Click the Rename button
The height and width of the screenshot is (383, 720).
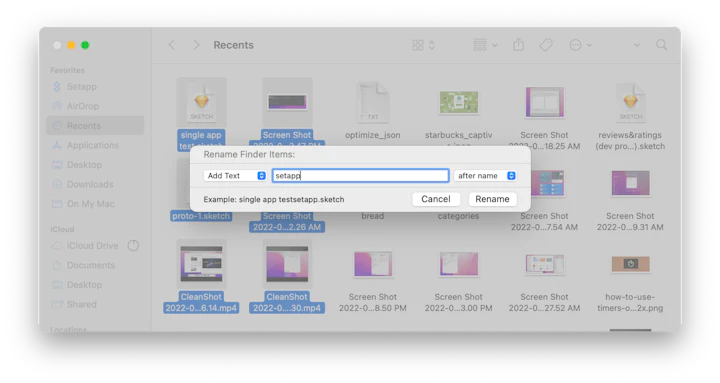click(x=492, y=199)
